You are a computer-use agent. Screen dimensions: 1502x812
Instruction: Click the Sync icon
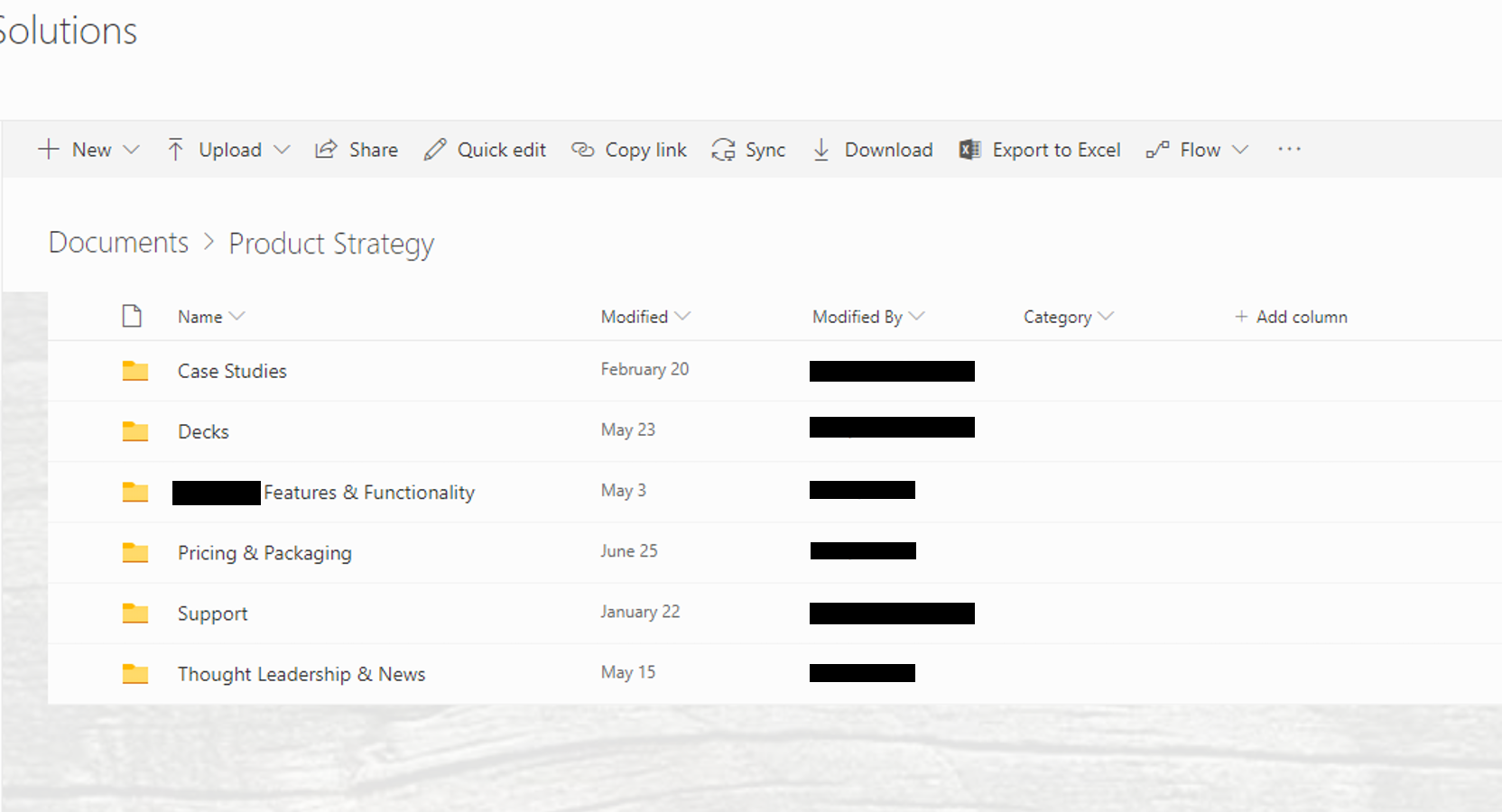[x=723, y=150]
